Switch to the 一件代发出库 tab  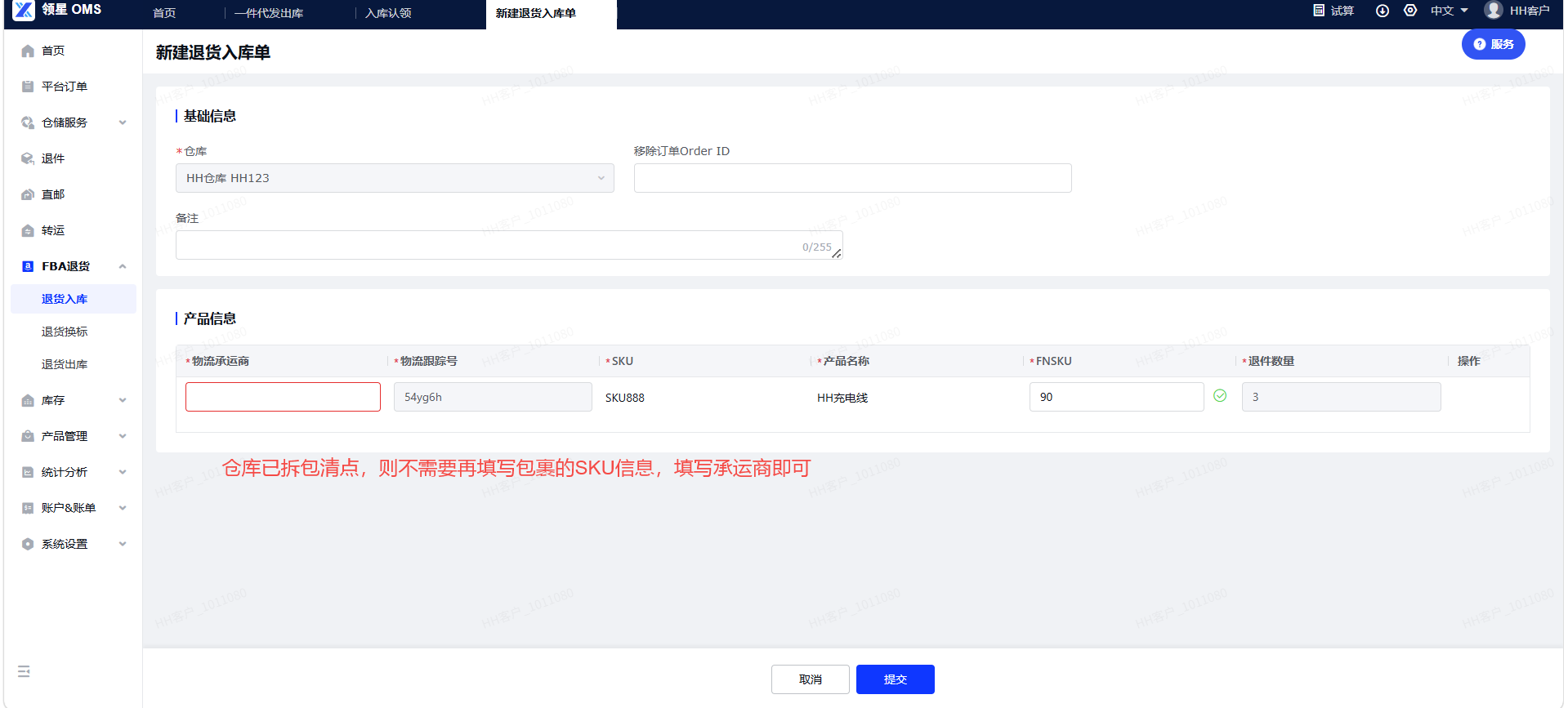click(269, 13)
